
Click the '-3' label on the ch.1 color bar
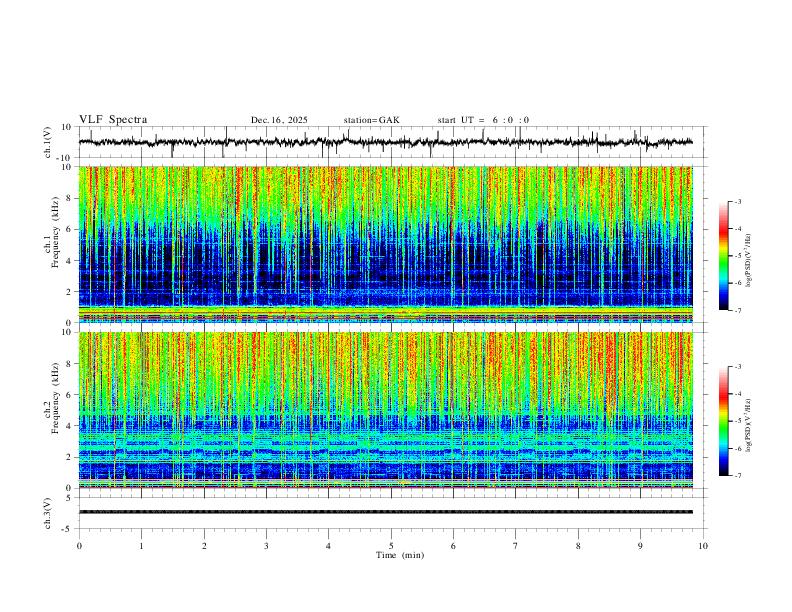pyautogui.click(x=738, y=201)
